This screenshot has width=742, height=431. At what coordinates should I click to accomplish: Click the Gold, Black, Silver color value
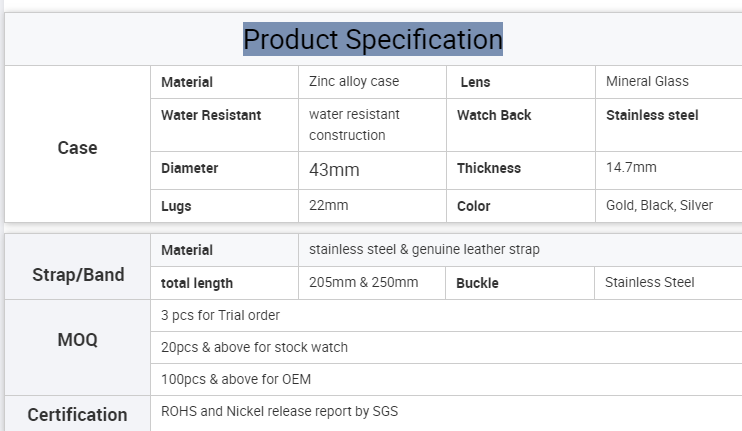(x=659, y=205)
